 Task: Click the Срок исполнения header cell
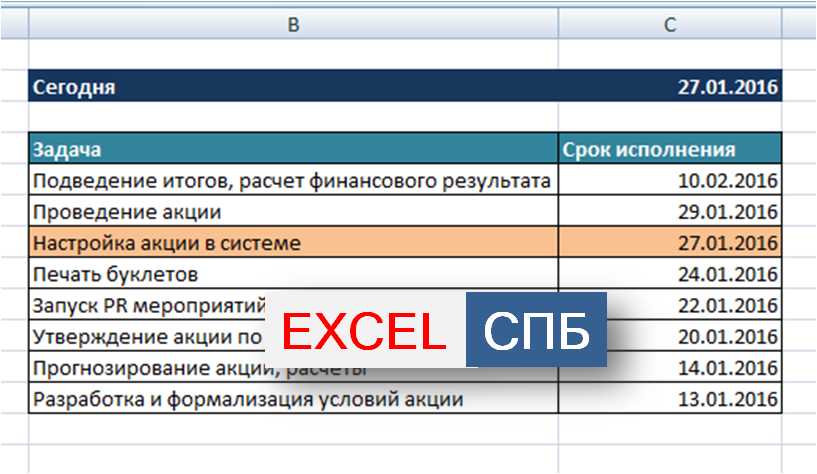[669, 150]
